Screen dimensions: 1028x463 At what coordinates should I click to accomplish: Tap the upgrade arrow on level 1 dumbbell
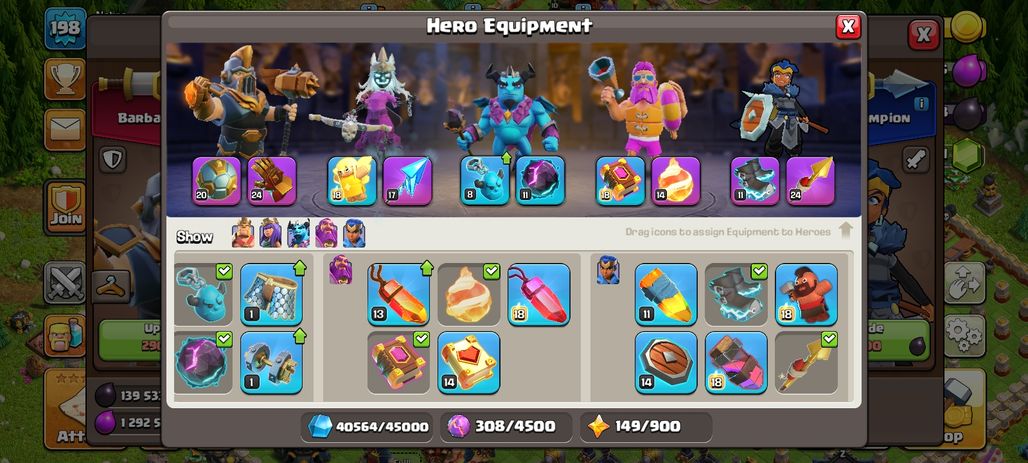point(300,336)
